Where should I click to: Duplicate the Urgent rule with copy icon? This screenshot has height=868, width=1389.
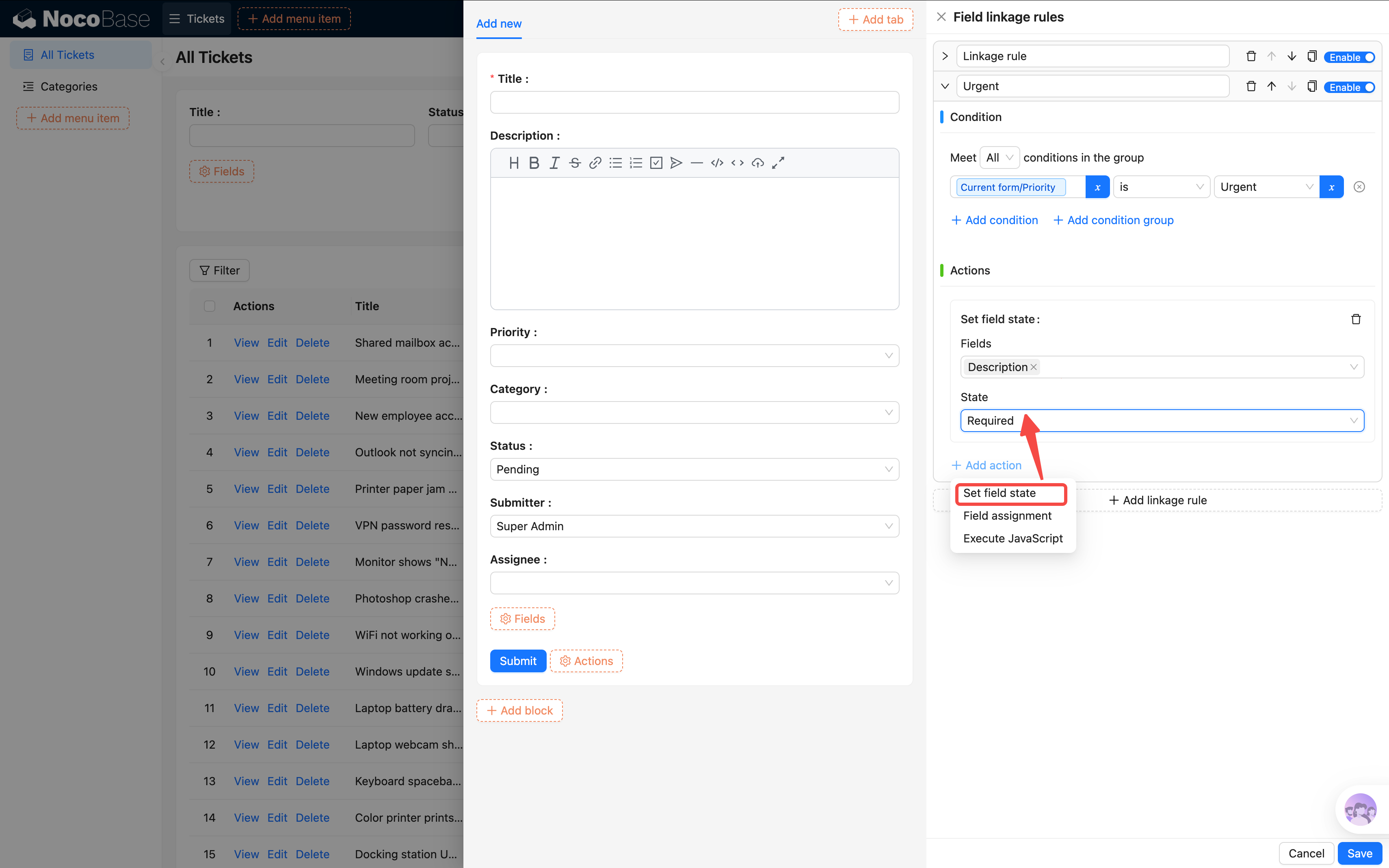coord(1311,87)
